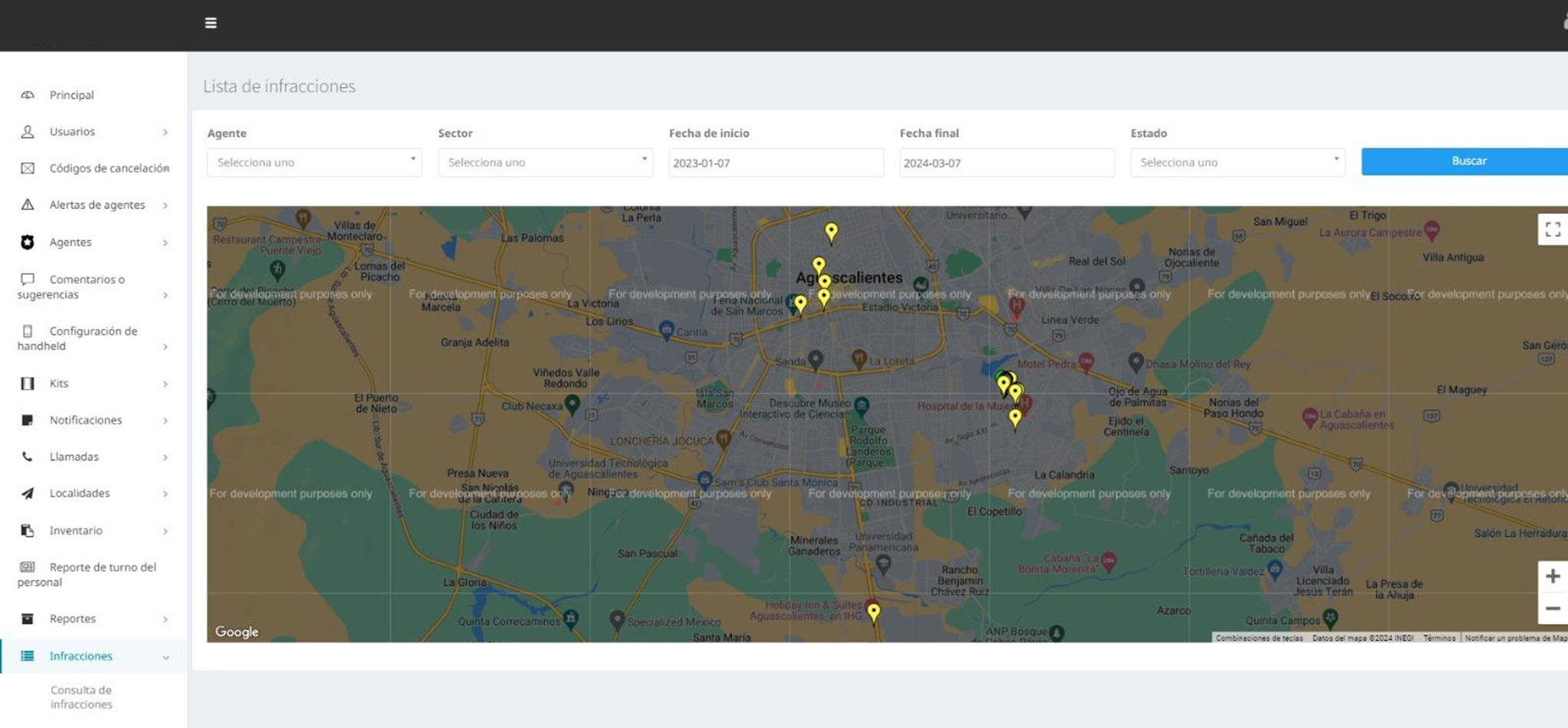Expand the Reportes submenu chevron

pos(165,619)
